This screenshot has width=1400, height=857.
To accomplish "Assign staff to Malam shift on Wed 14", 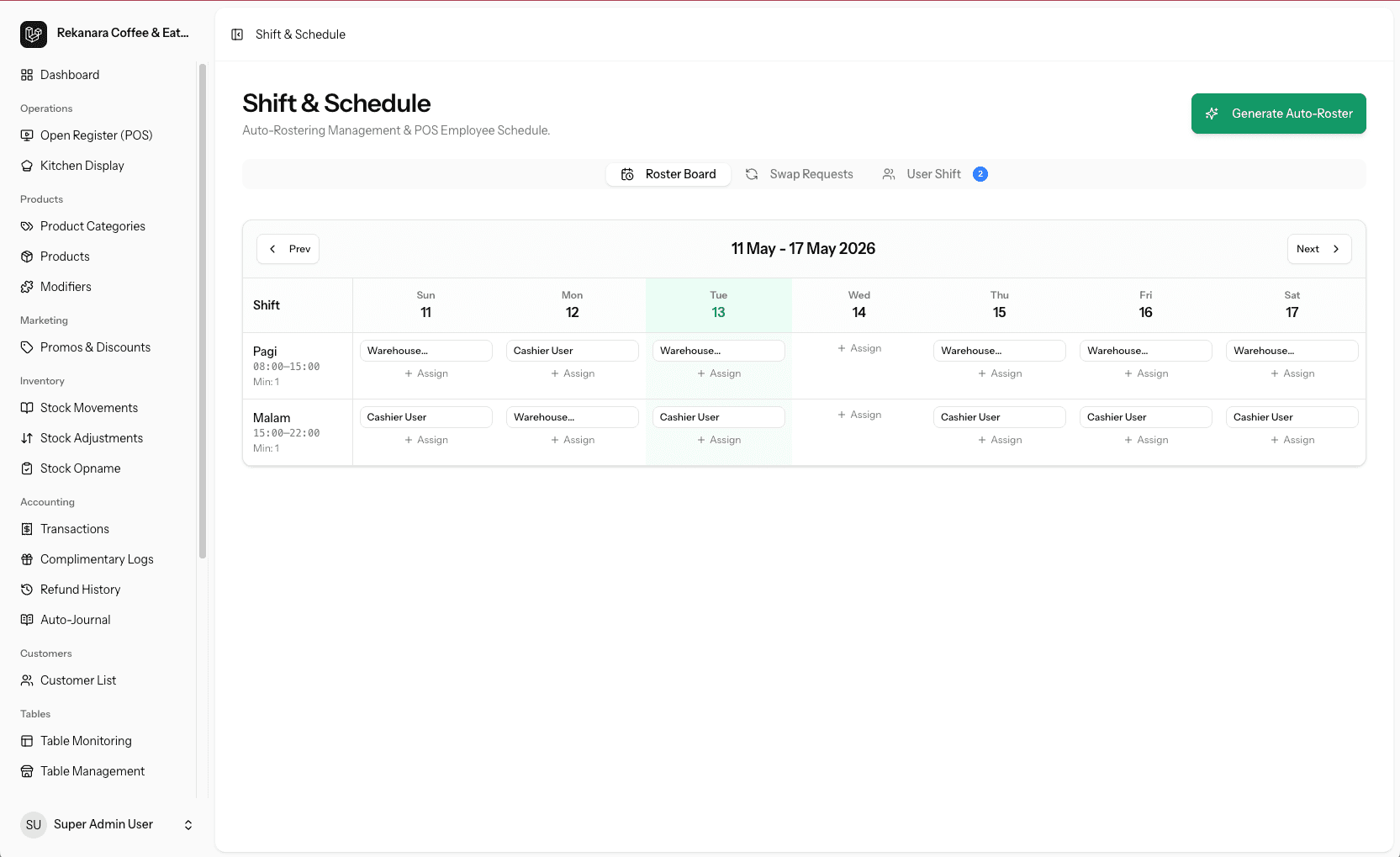I will click(x=859, y=415).
